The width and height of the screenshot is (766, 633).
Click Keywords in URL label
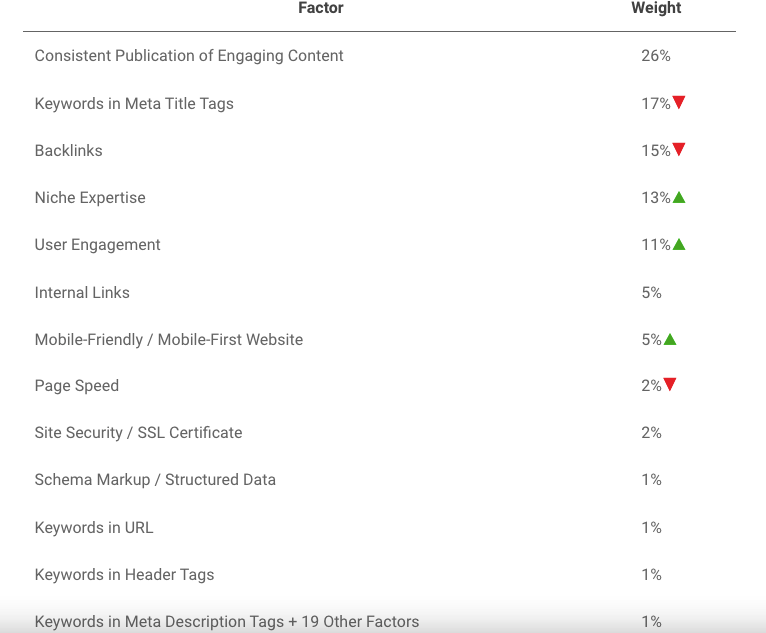(94, 528)
